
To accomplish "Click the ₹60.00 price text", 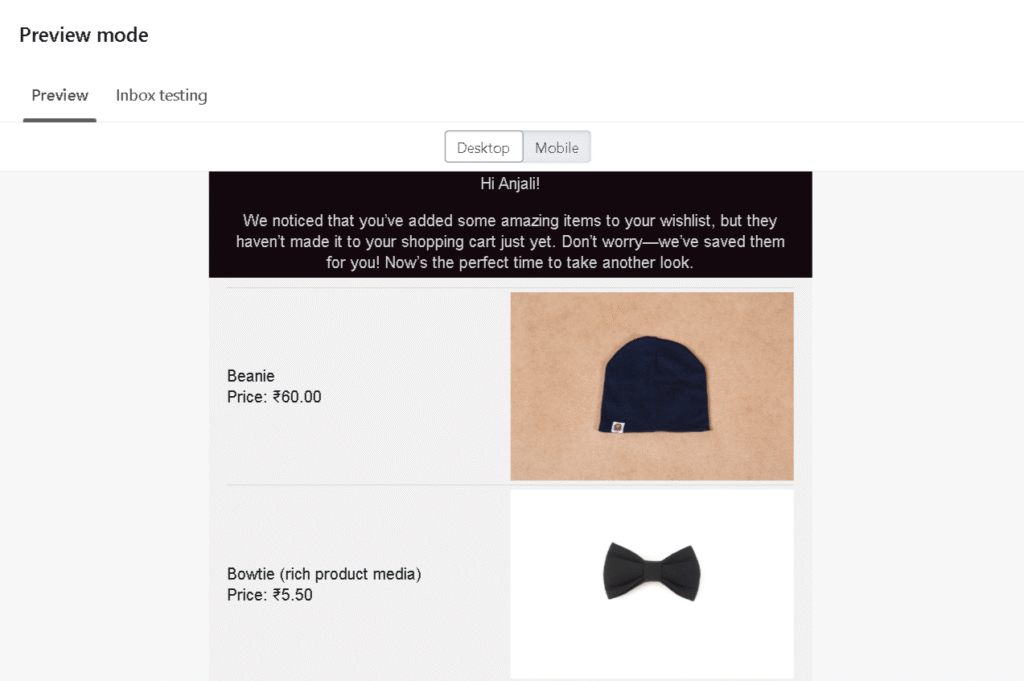I will (297, 397).
